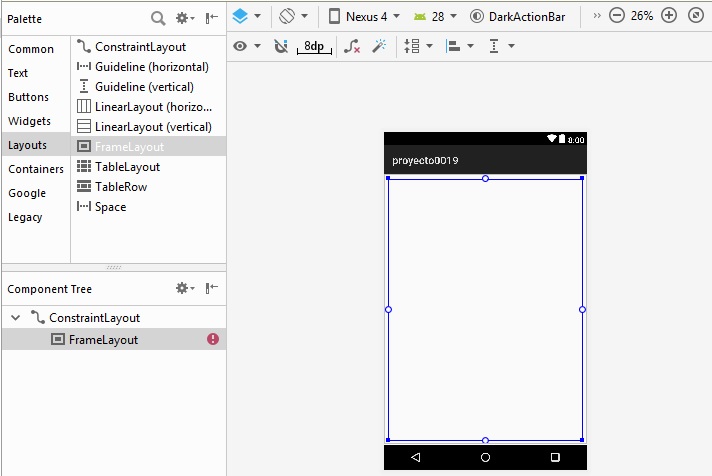Screen dimensions: 712x476
Task: Click the Palette search magnifier icon
Action: pyautogui.click(x=158, y=18)
